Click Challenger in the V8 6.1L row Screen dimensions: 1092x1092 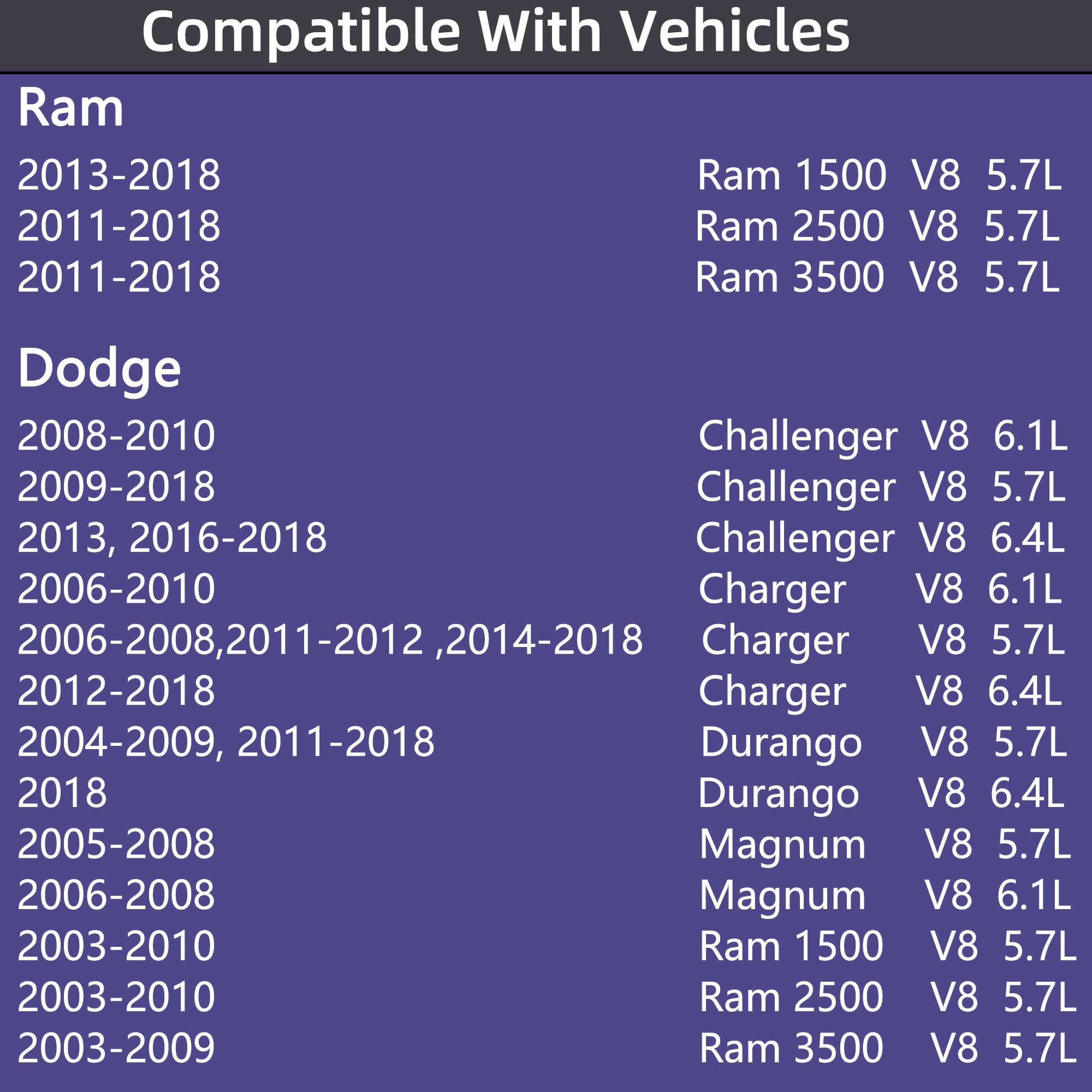pyautogui.click(x=798, y=436)
